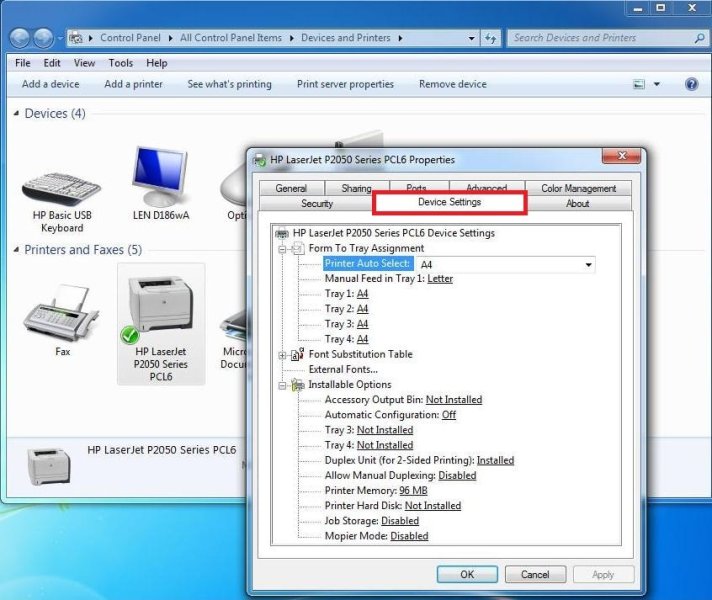Collapse the Installable Options node
The width and height of the screenshot is (712, 600).
tap(282, 386)
